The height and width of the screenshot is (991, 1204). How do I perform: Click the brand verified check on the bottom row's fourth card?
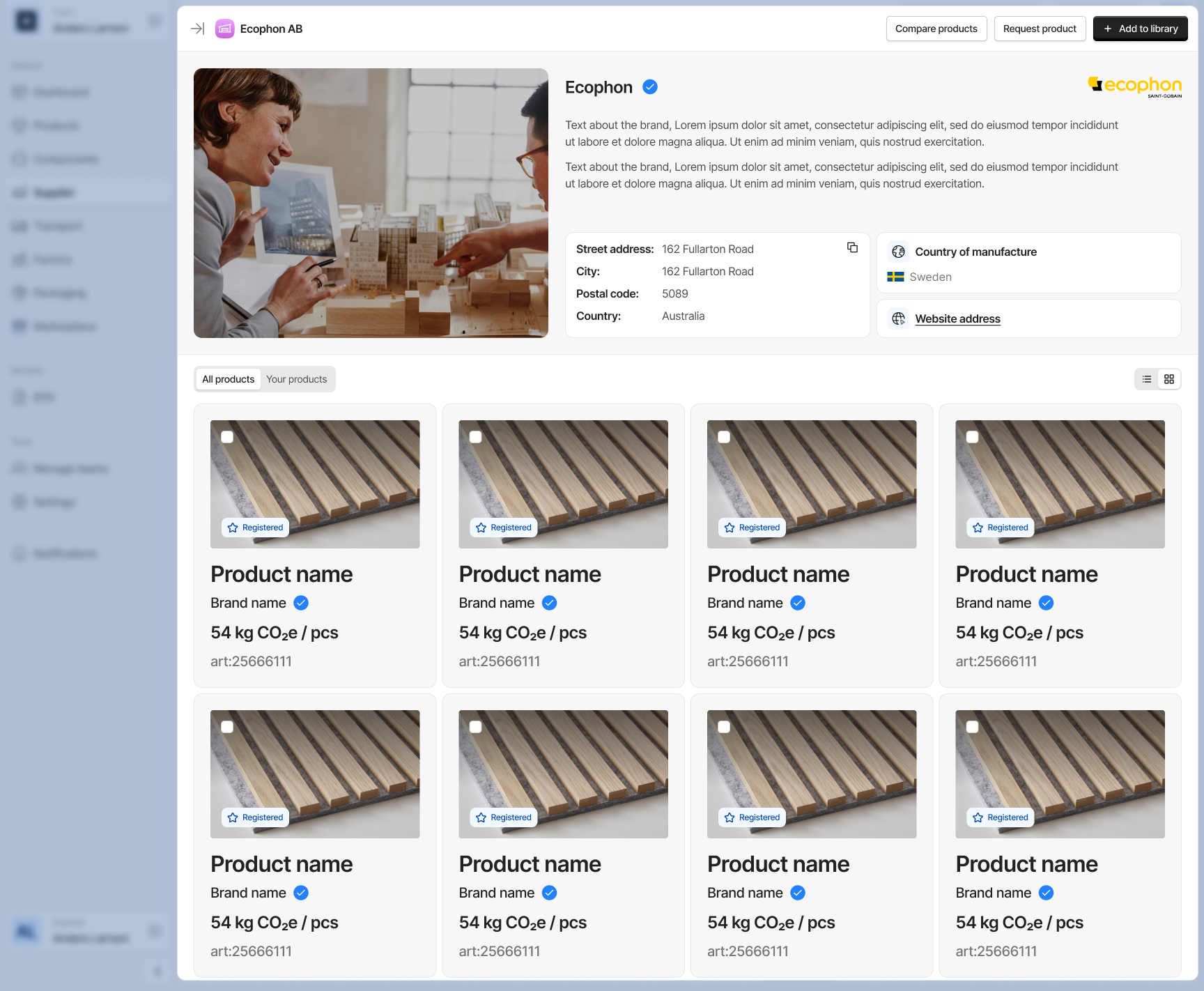1047,893
